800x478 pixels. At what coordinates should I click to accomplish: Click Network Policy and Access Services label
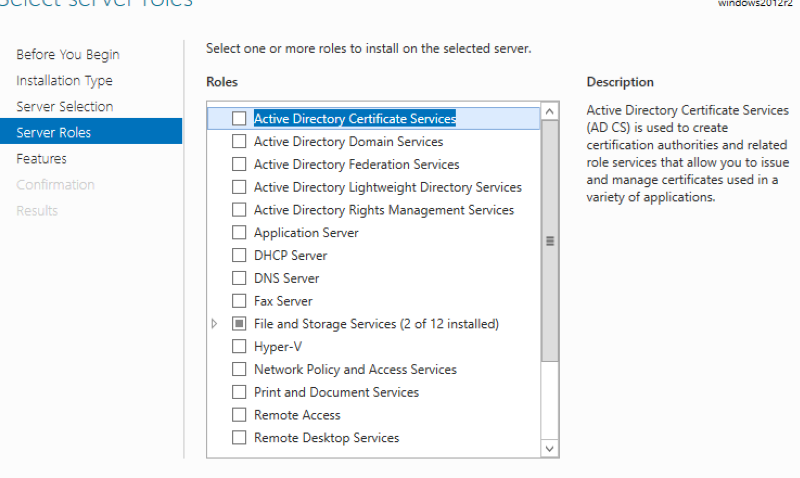click(355, 369)
